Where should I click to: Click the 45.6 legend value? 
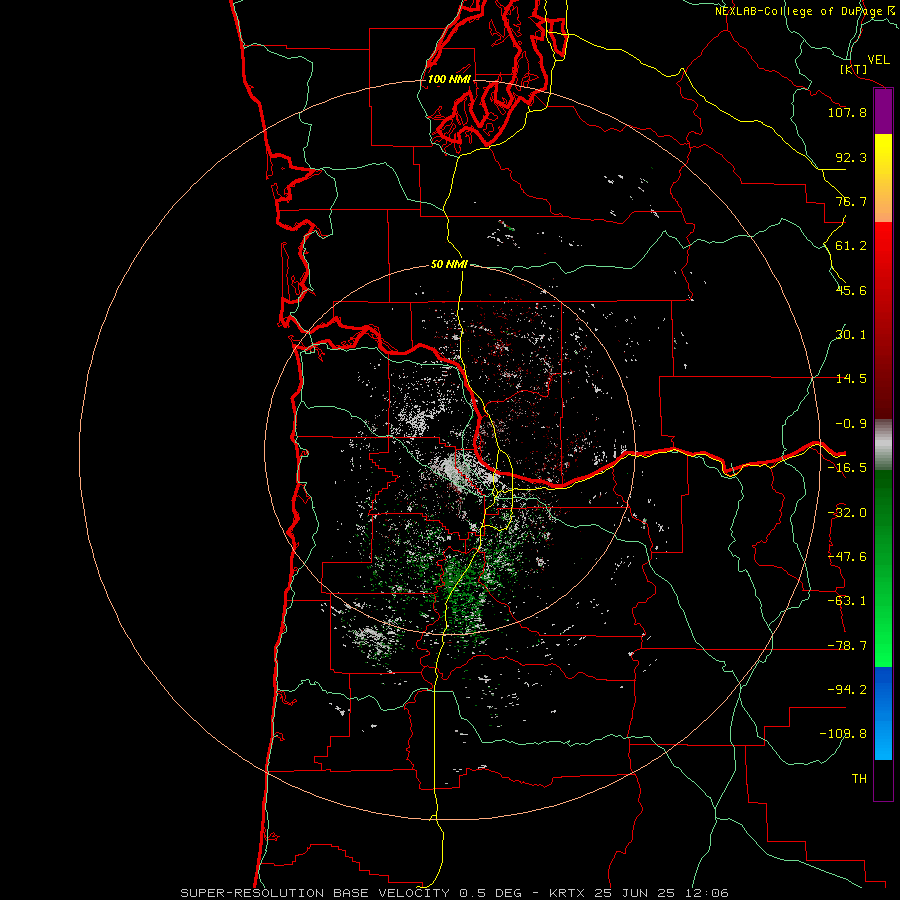(851, 290)
